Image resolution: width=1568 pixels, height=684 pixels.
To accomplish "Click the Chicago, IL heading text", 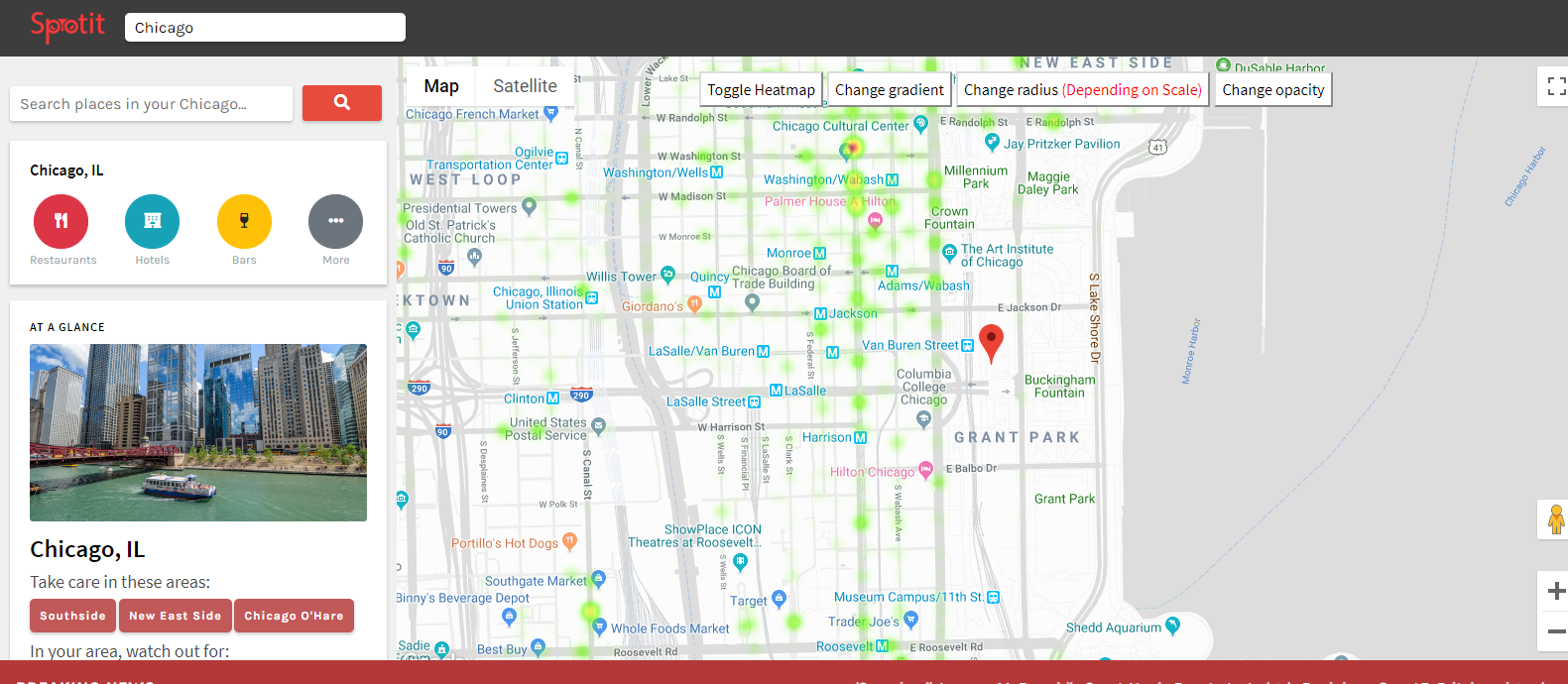I will [x=87, y=549].
